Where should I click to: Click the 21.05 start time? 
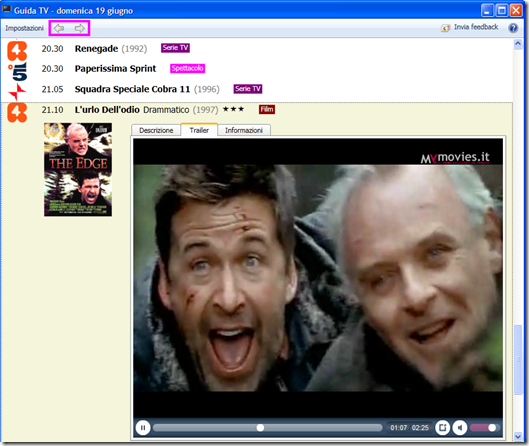pos(52,89)
